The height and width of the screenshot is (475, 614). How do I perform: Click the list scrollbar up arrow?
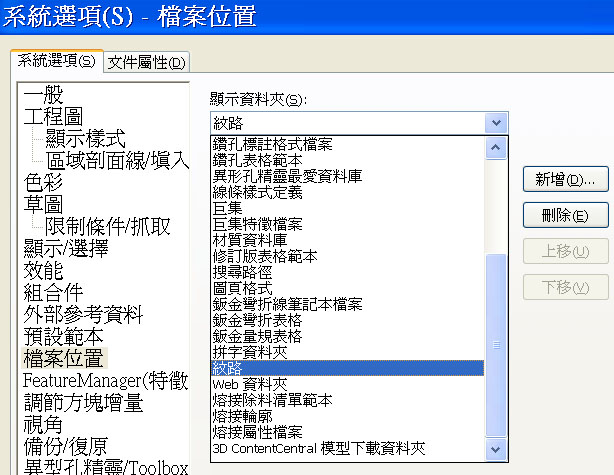point(496,148)
